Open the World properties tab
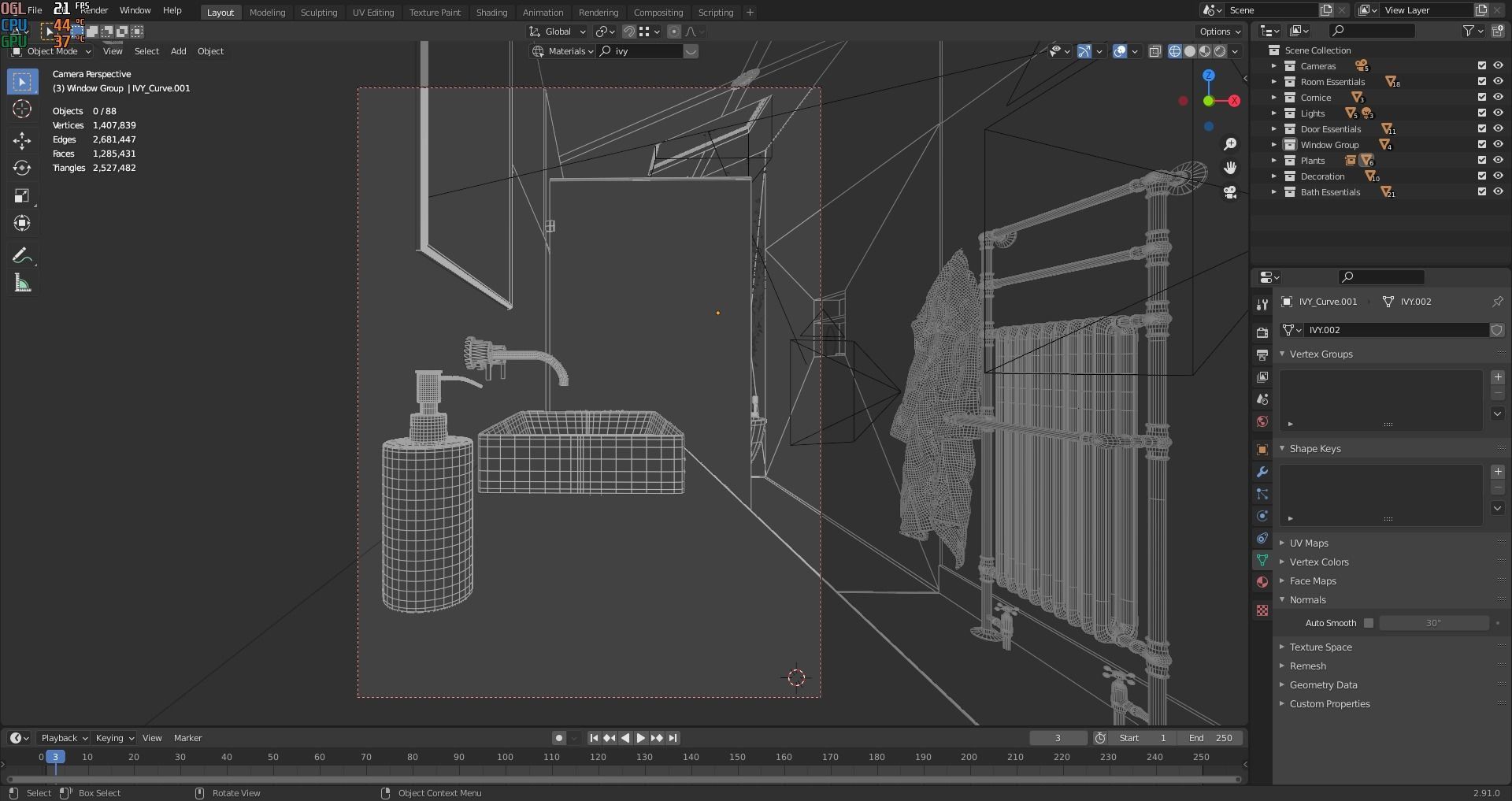This screenshot has width=1512, height=801. point(1262,421)
